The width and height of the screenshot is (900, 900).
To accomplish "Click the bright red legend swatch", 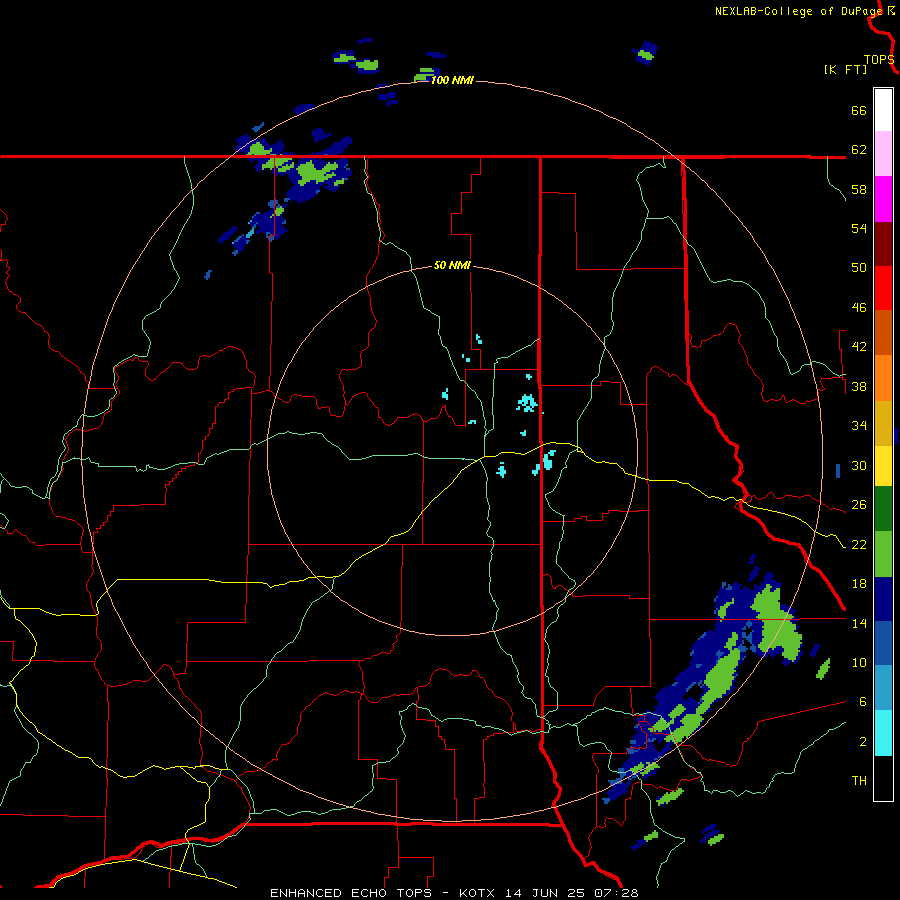I will (x=883, y=288).
